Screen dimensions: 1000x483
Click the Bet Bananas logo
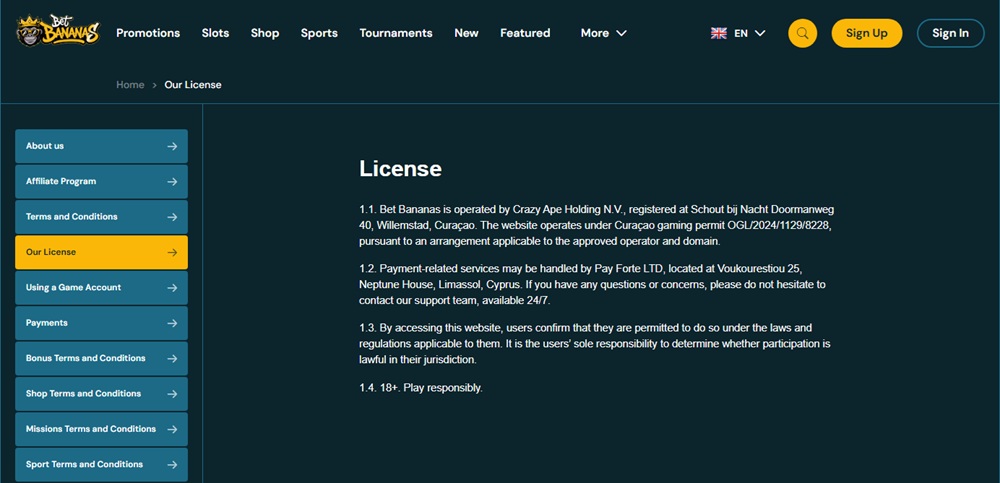pyautogui.click(x=58, y=31)
